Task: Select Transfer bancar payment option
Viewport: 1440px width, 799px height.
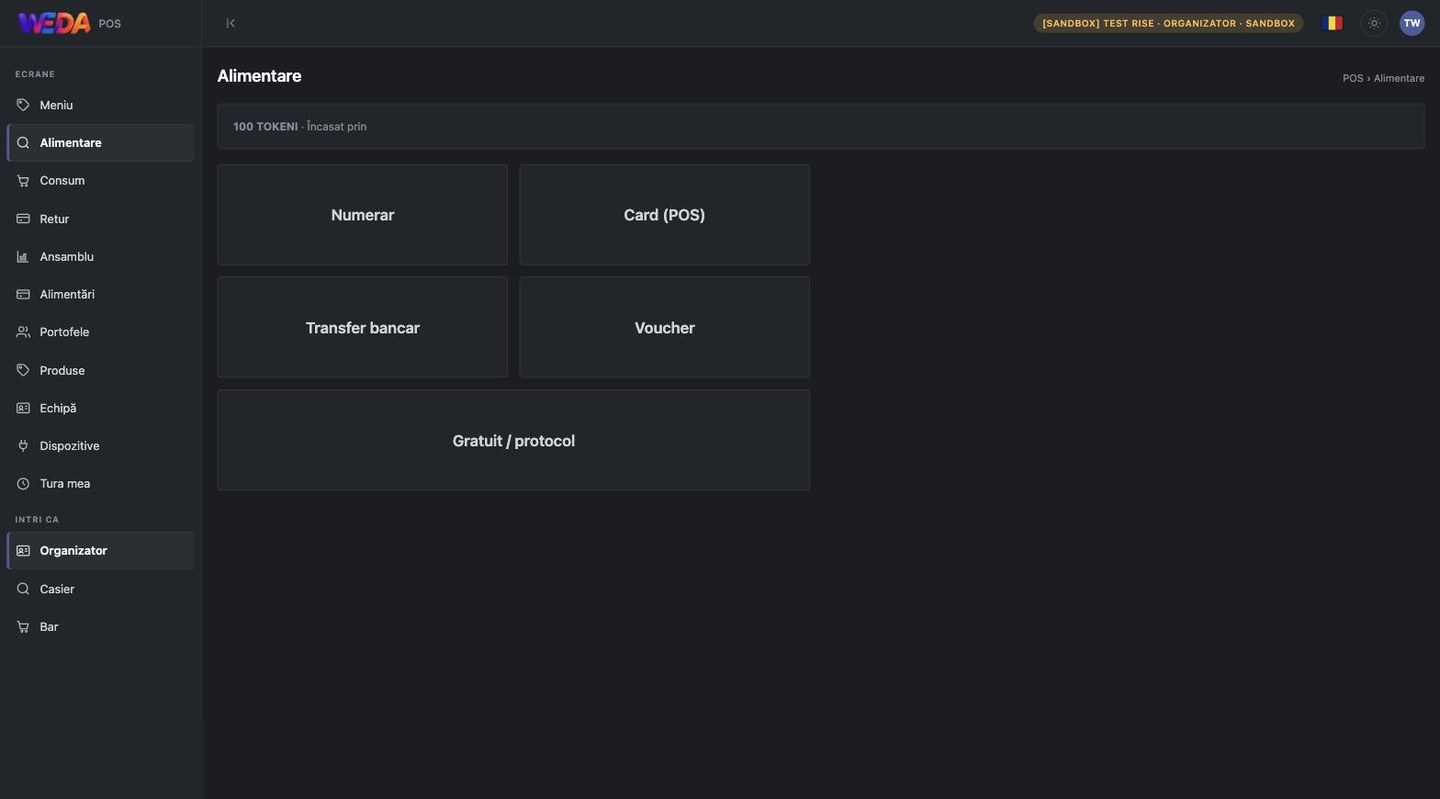Action: [362, 328]
